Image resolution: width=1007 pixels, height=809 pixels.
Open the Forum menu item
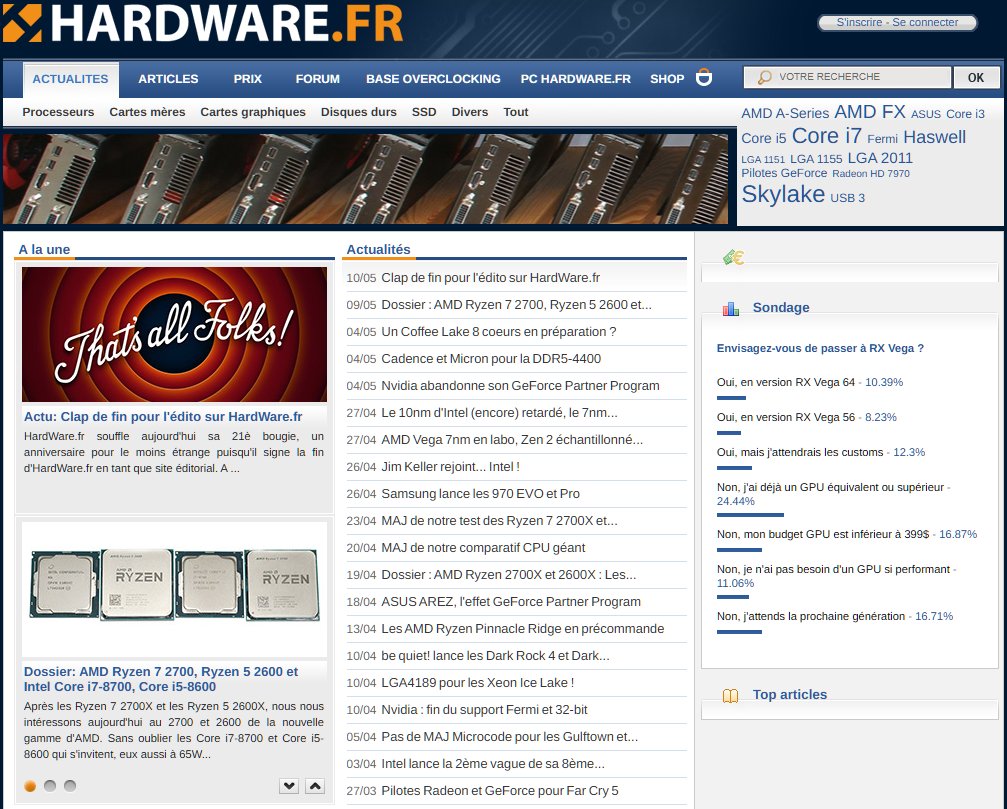click(316, 78)
